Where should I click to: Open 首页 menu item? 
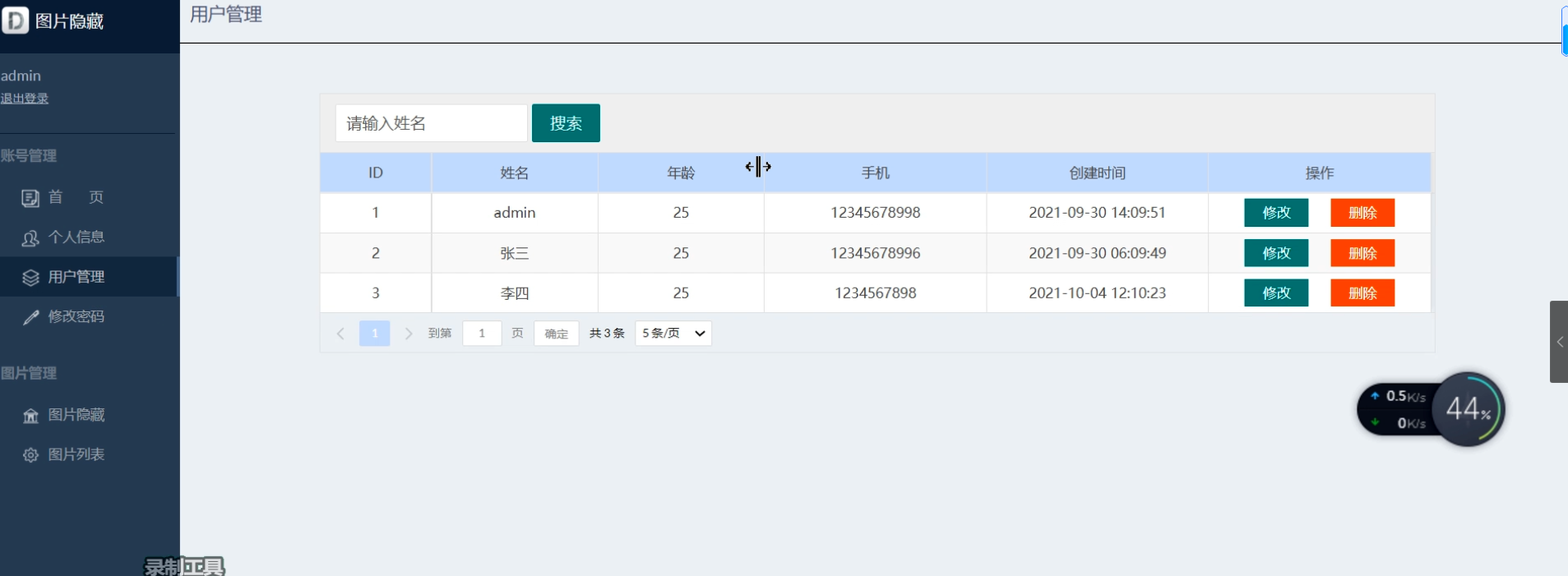(x=89, y=197)
